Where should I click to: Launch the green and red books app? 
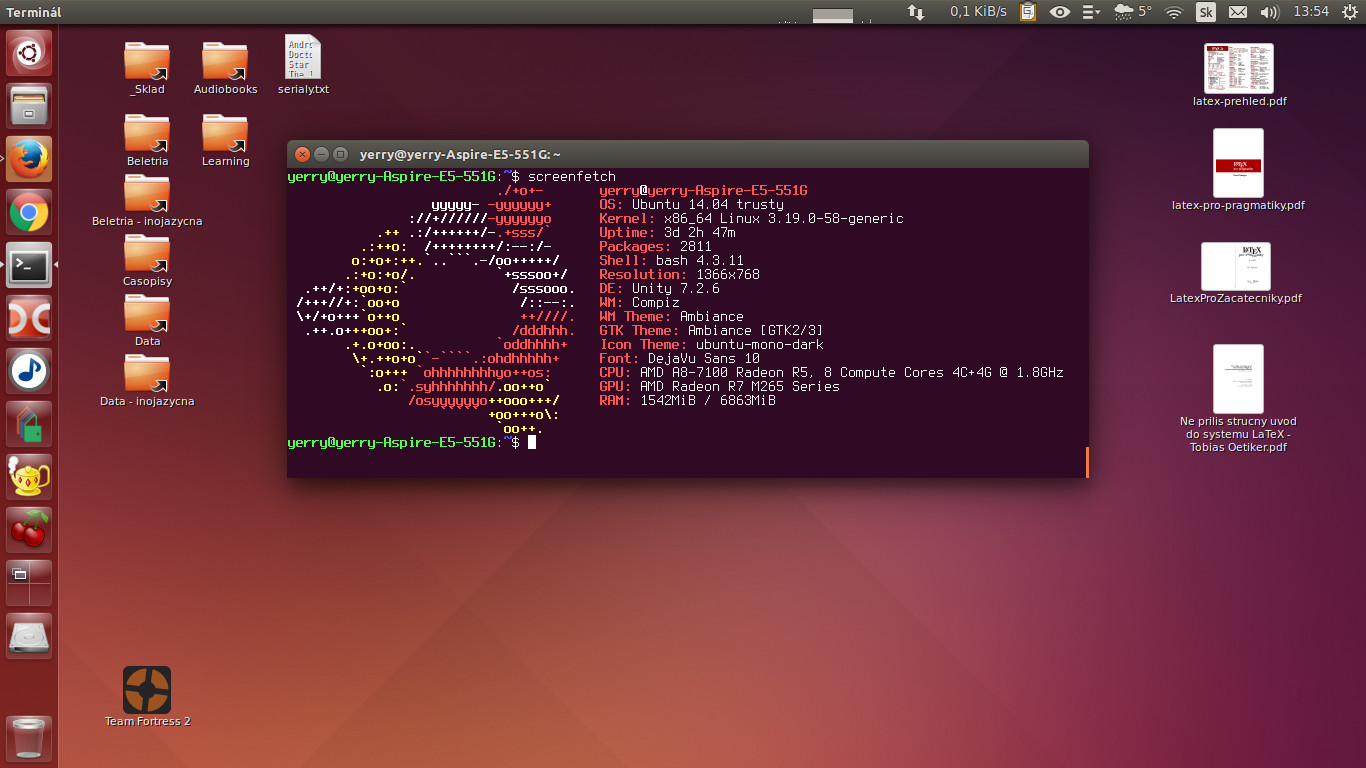(29, 425)
